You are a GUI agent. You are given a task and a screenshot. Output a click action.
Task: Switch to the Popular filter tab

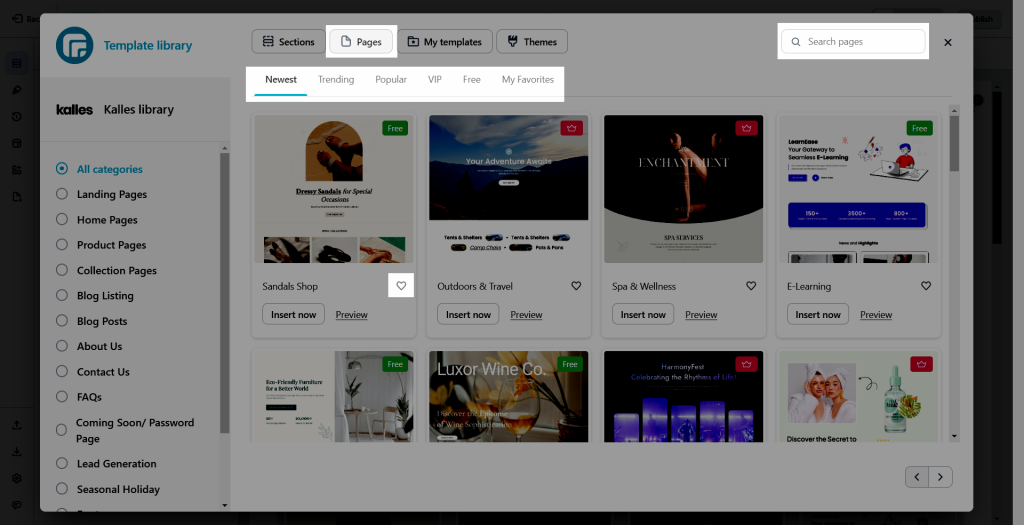(x=391, y=80)
